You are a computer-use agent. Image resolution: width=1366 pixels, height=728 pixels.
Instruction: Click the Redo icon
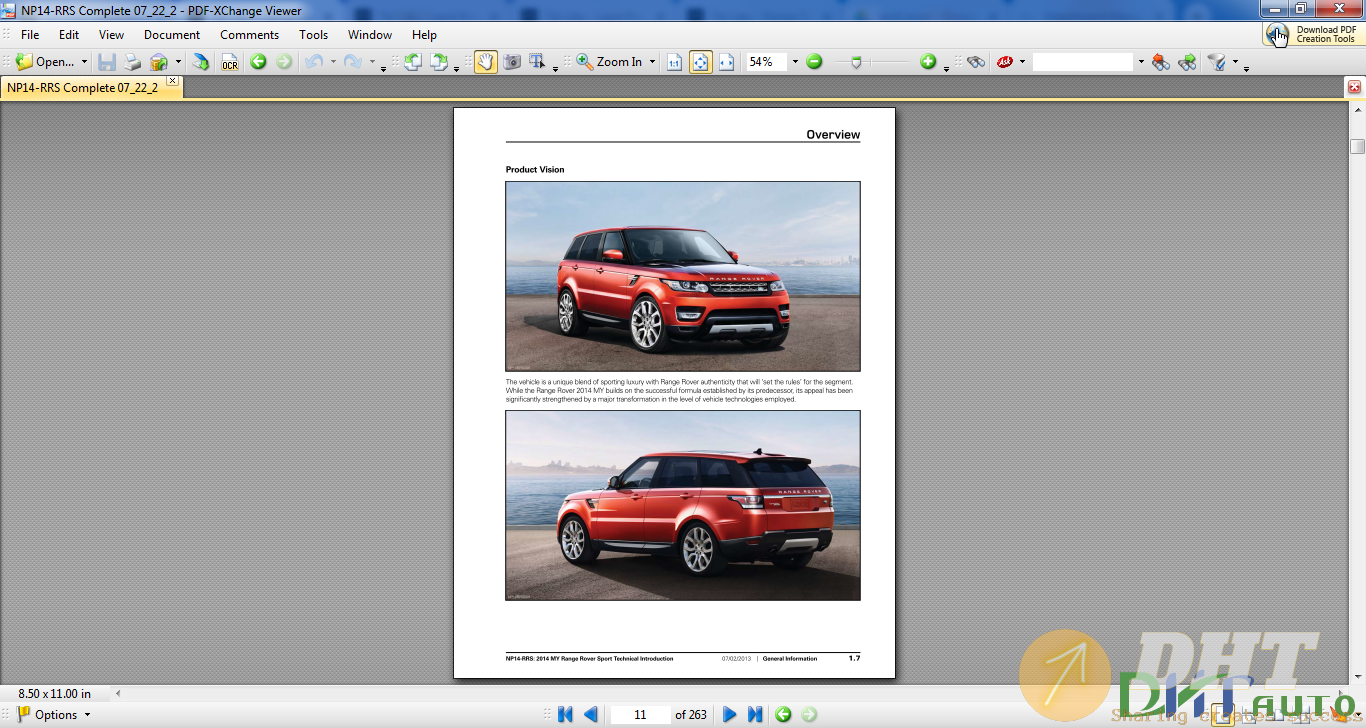353,62
